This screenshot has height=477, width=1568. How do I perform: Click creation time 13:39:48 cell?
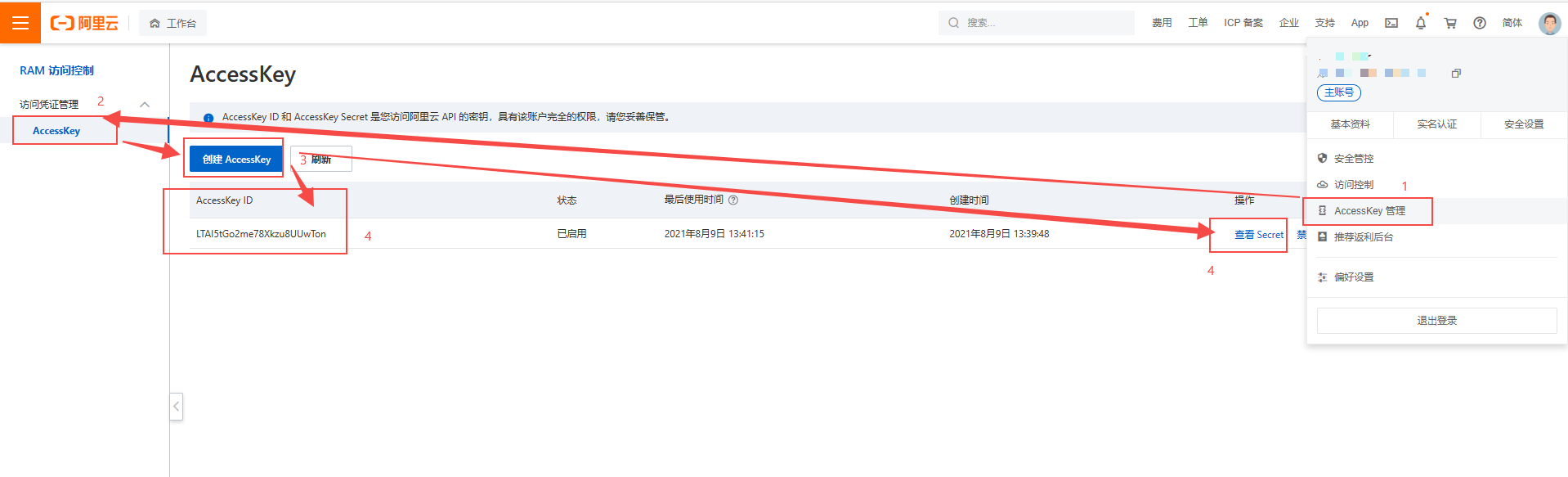pyautogui.click(x=999, y=234)
